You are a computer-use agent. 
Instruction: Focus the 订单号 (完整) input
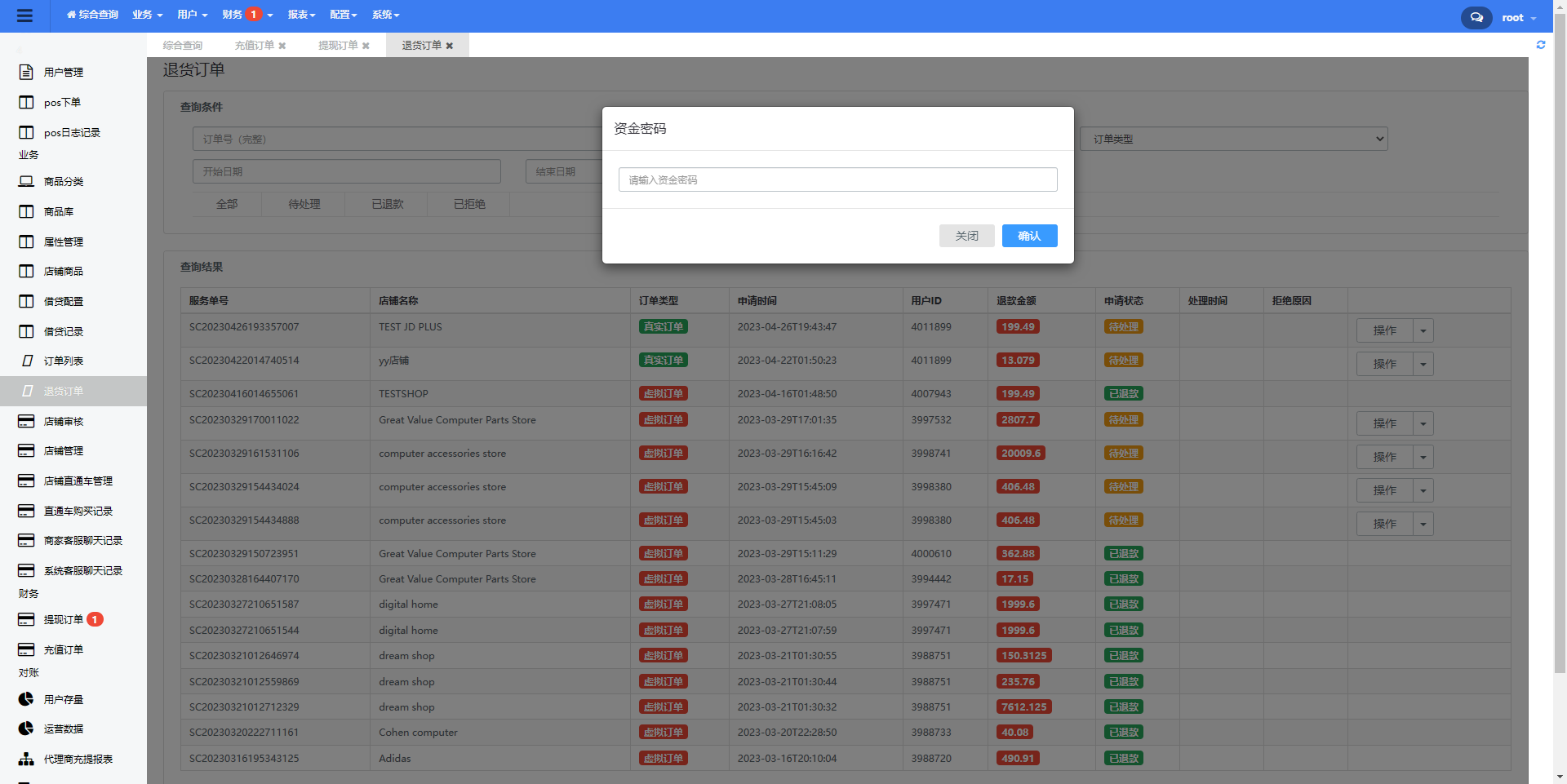click(x=397, y=139)
